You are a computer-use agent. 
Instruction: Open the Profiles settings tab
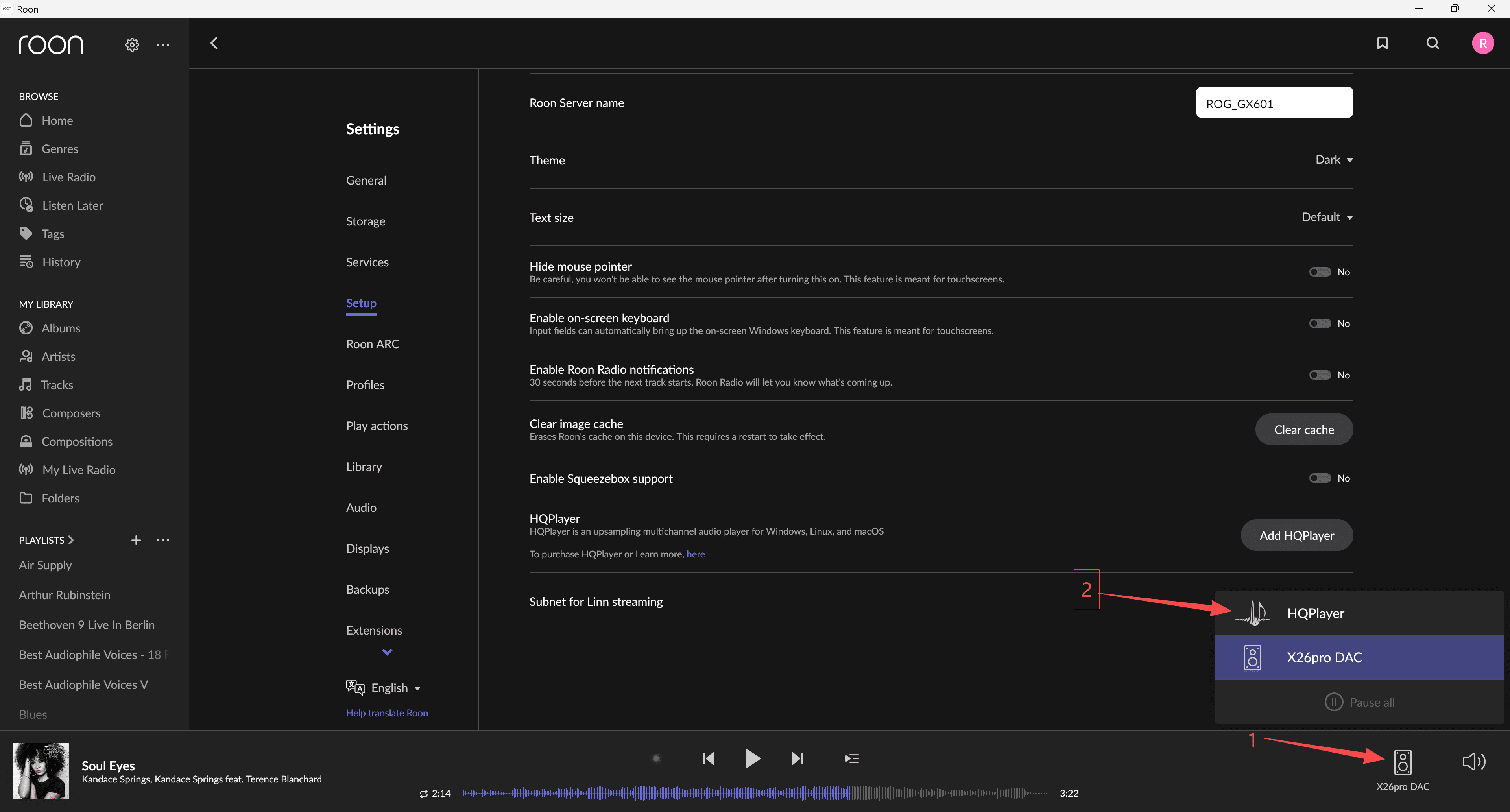pos(365,385)
